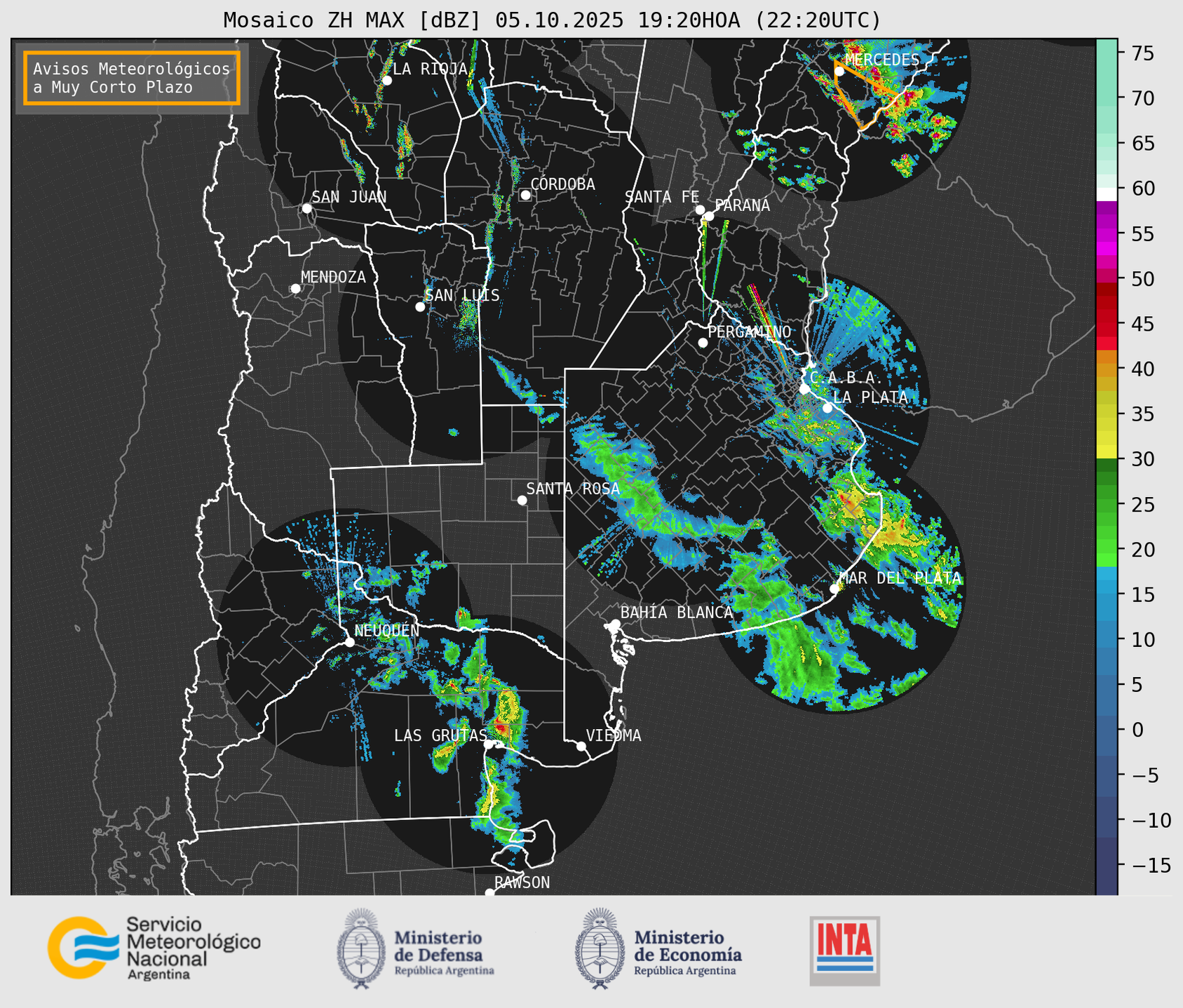Click the '40' colorbar tick label
Screen dimensions: 1183x1008
[x=1143, y=369]
